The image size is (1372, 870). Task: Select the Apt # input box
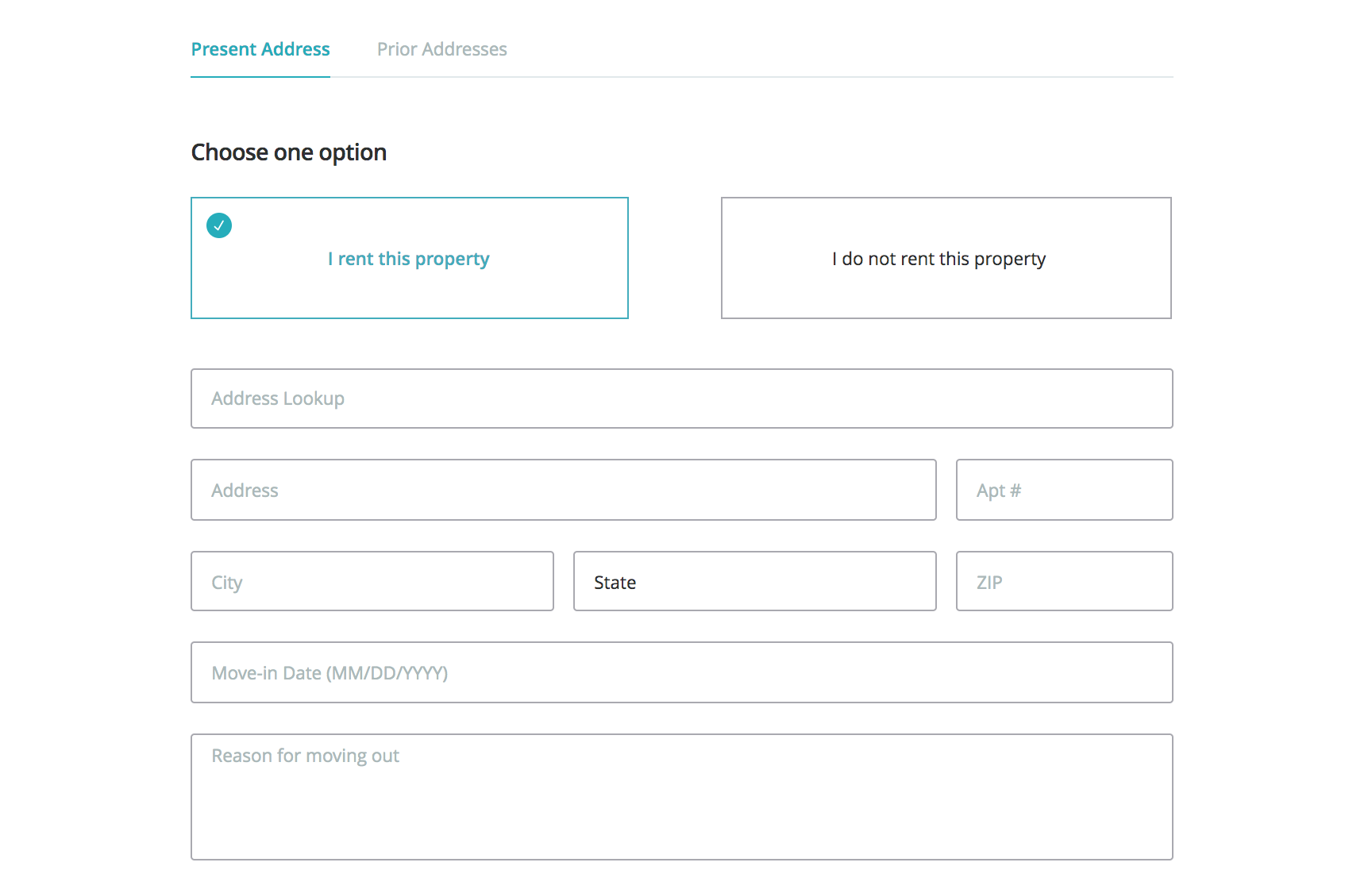(x=1064, y=490)
